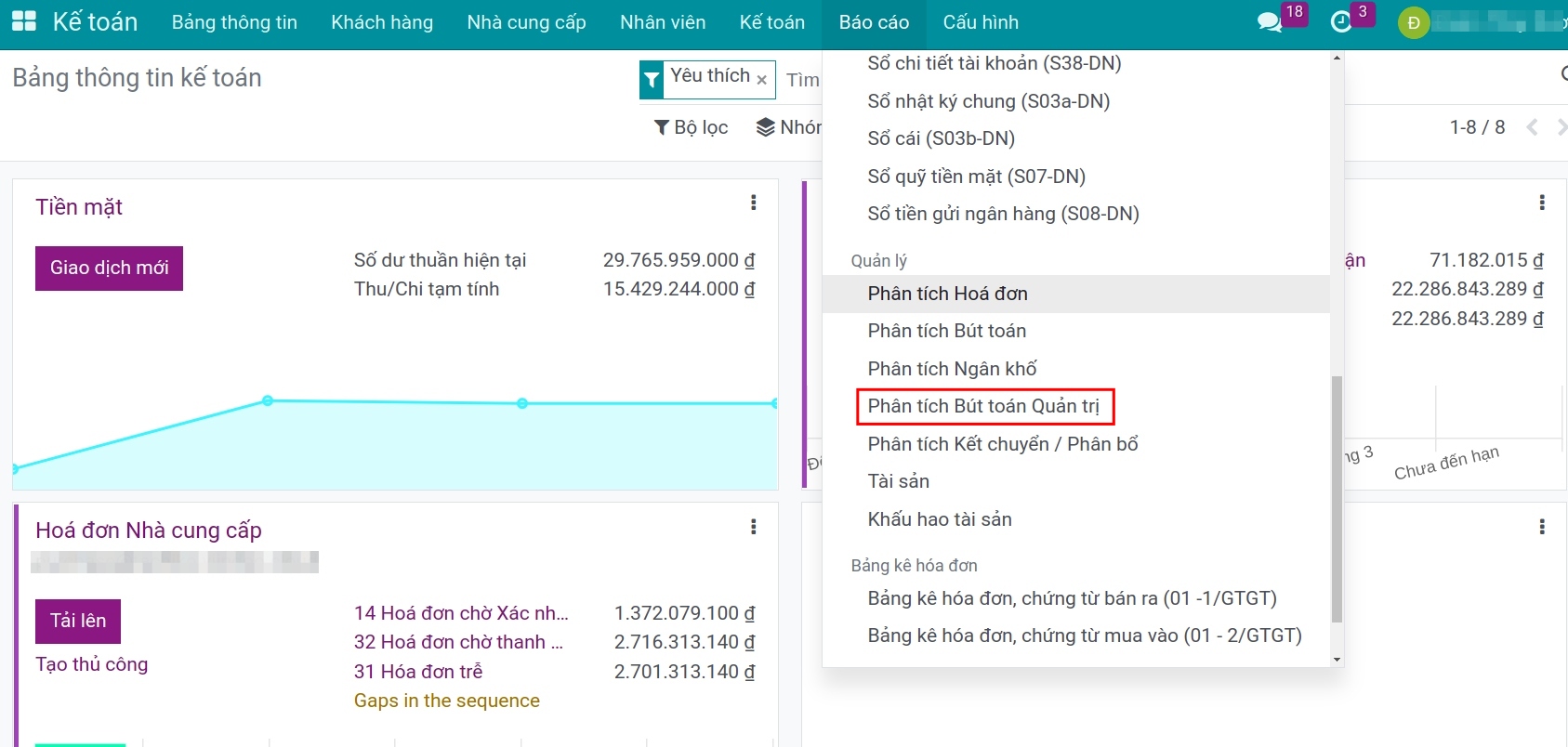Click the Báo cáo menu scrollbar thumb
Screen dimensions: 1568x747
(x=1337, y=499)
